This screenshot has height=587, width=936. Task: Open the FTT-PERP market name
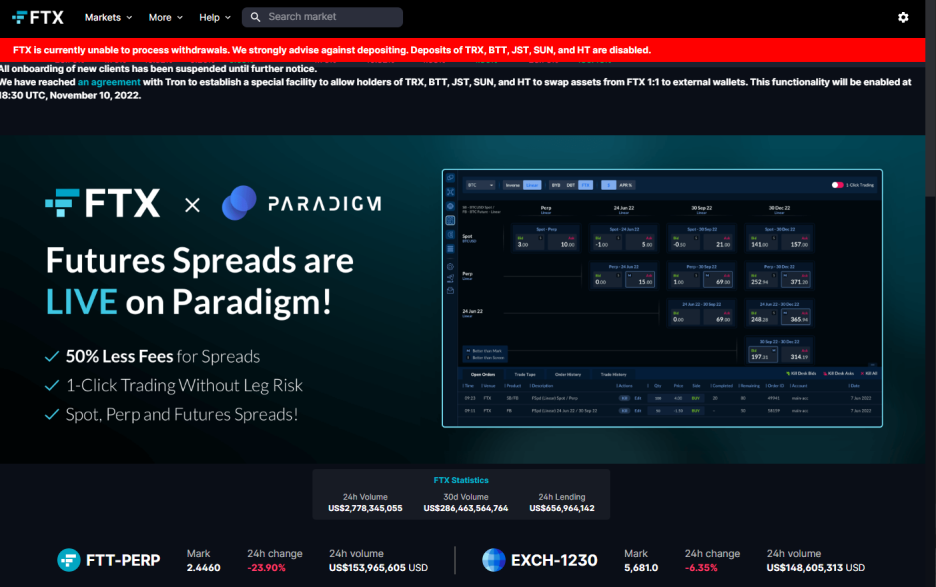coord(123,560)
